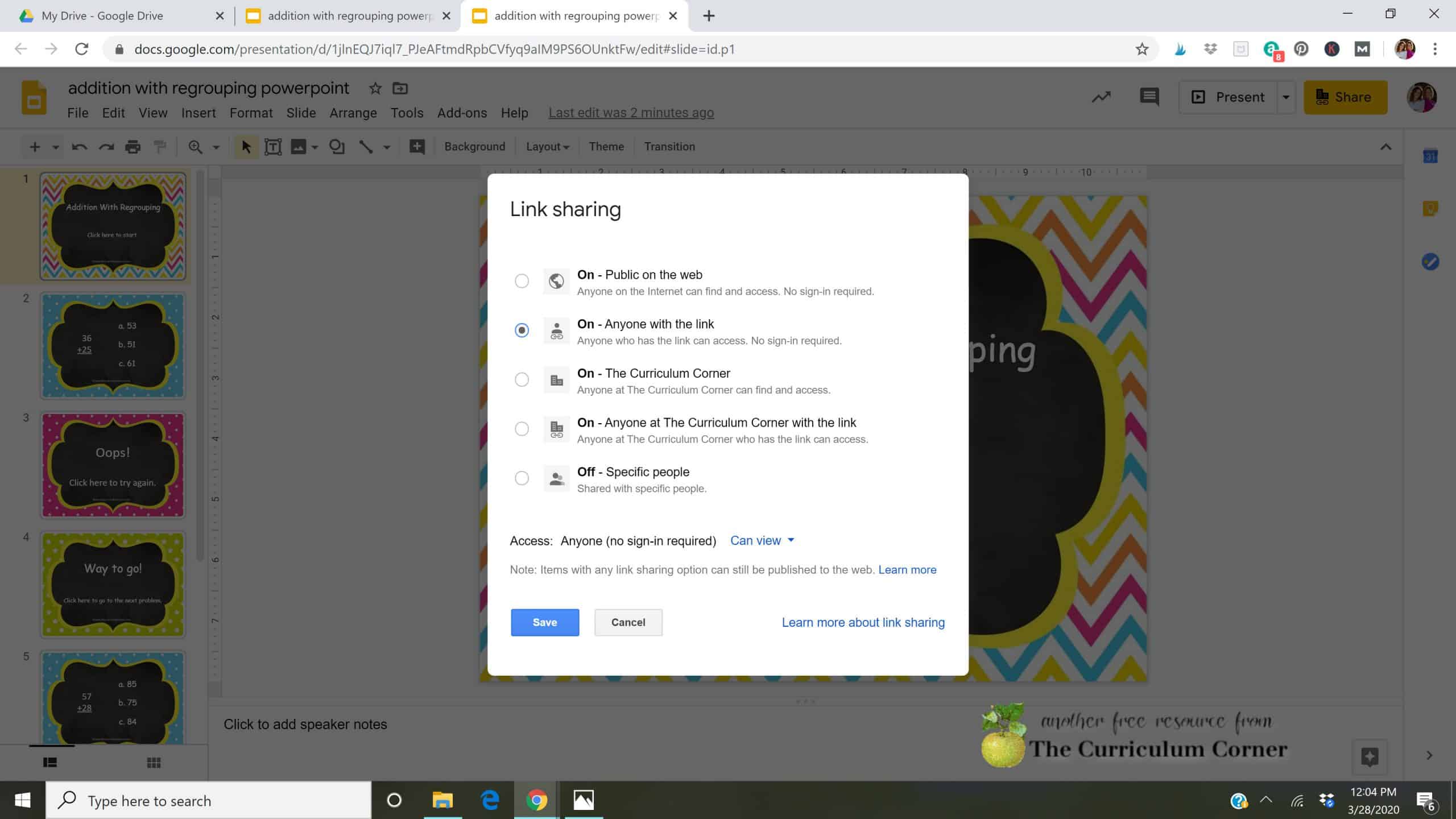Switch to grid view icon
This screenshot has width=1456, height=819.
click(154, 763)
